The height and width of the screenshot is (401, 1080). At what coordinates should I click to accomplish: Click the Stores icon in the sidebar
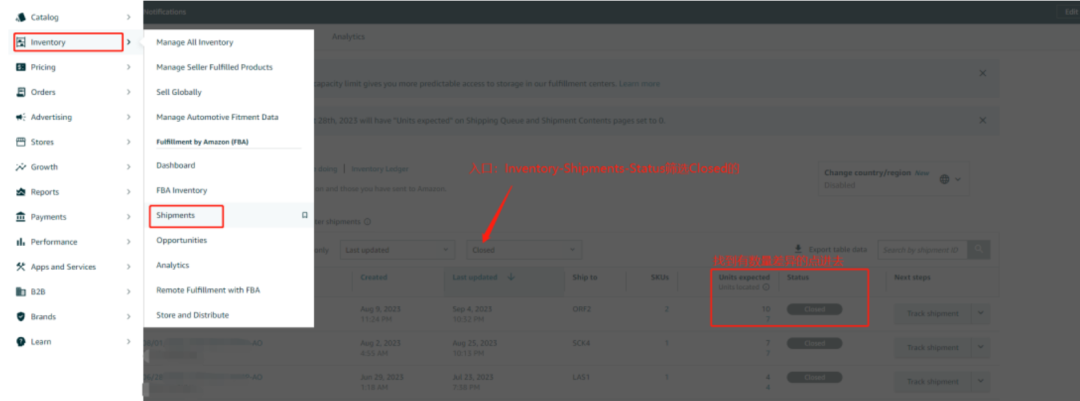pos(21,142)
